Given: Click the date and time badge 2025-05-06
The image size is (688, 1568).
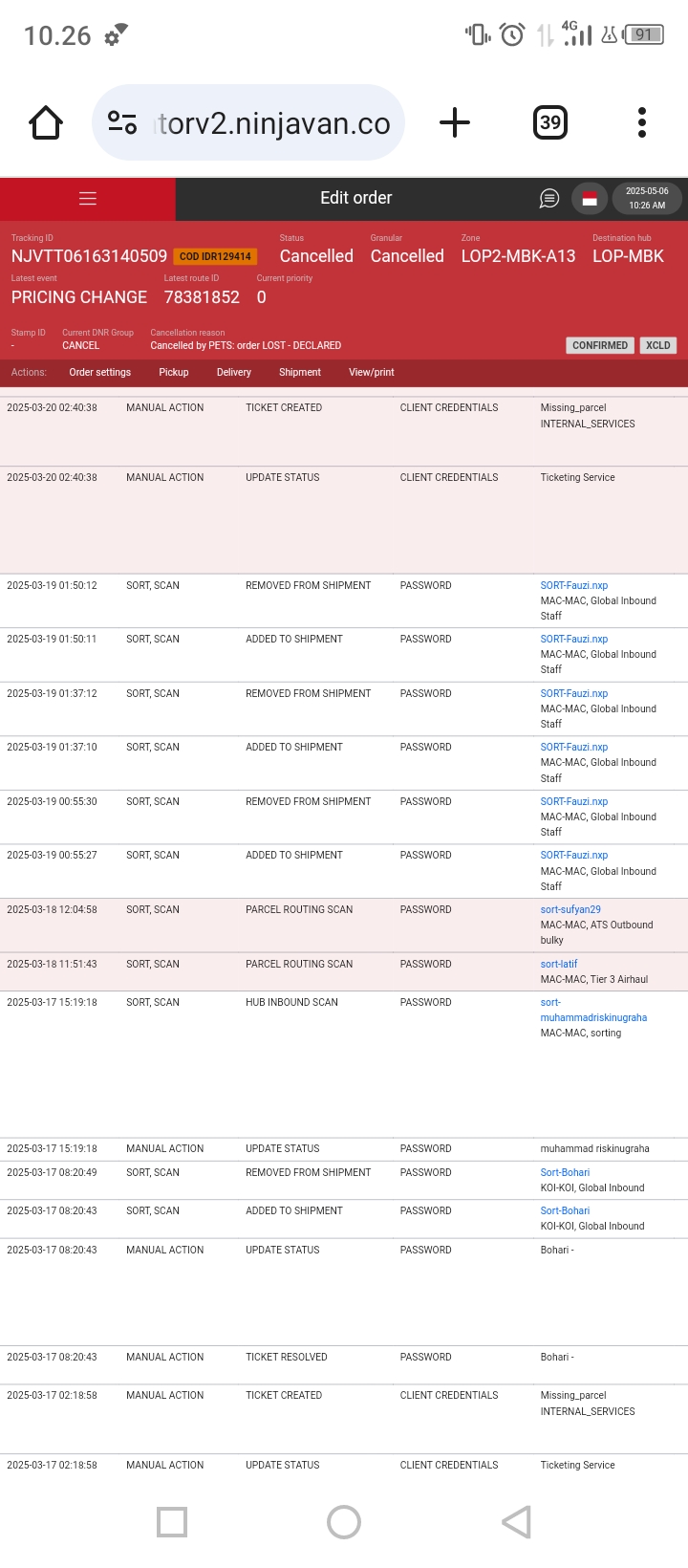Looking at the screenshot, I should point(647,198).
